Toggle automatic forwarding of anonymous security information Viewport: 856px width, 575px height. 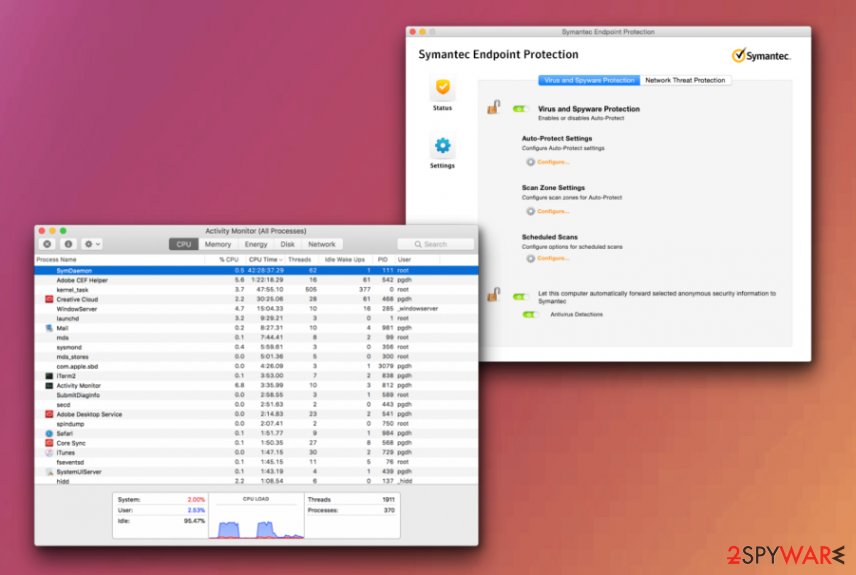point(520,297)
